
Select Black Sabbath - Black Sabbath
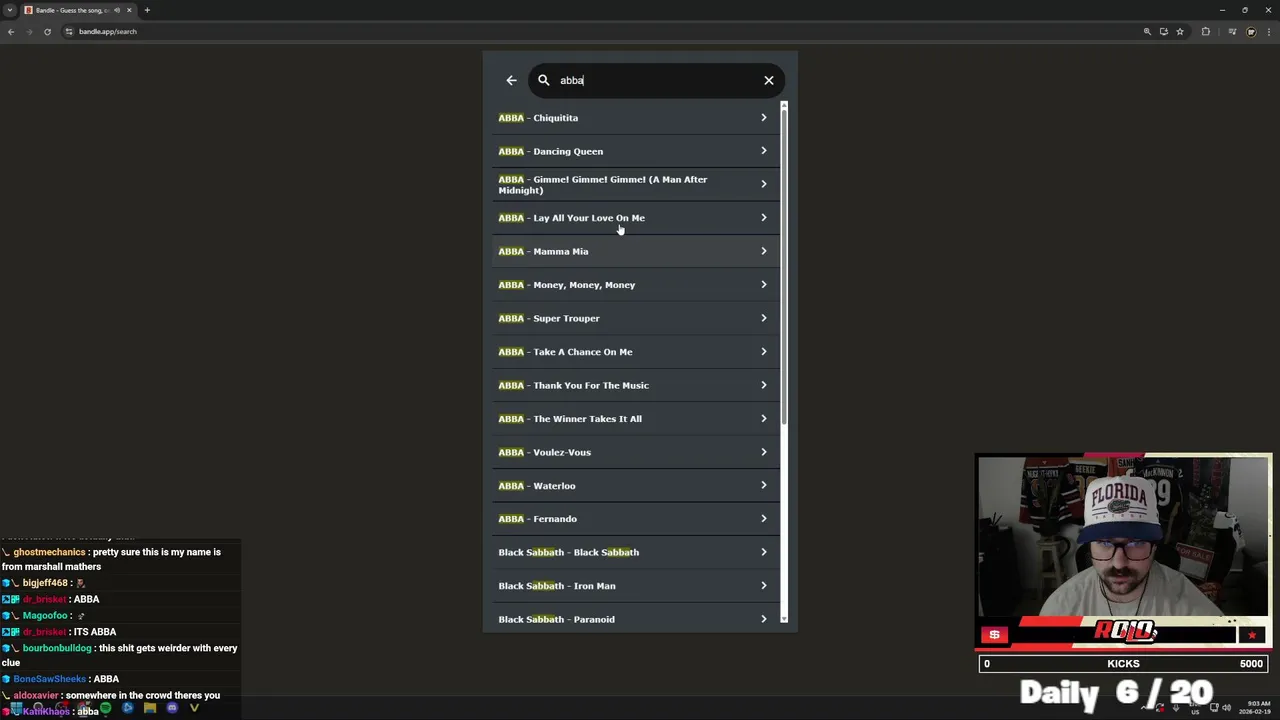pos(634,552)
